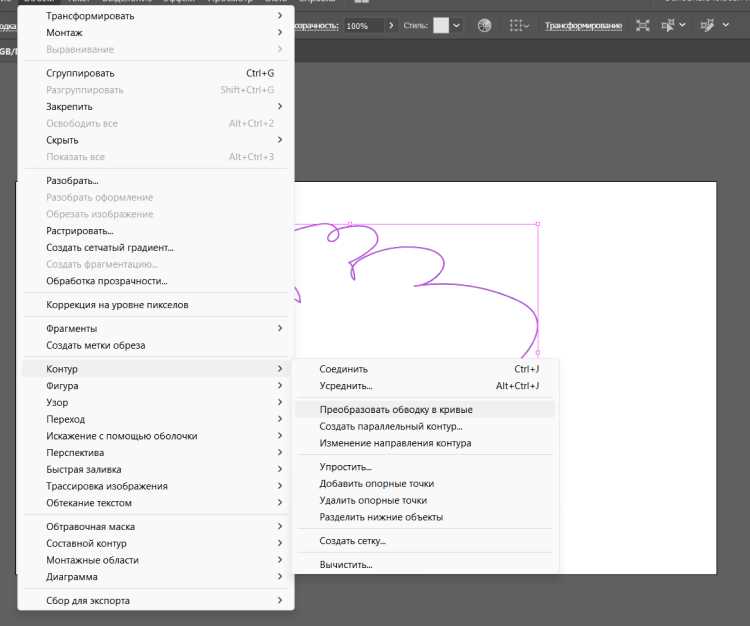The width and height of the screenshot is (750, 626).
Task: Expand the opacity 100% slider arrow
Action: click(391, 25)
